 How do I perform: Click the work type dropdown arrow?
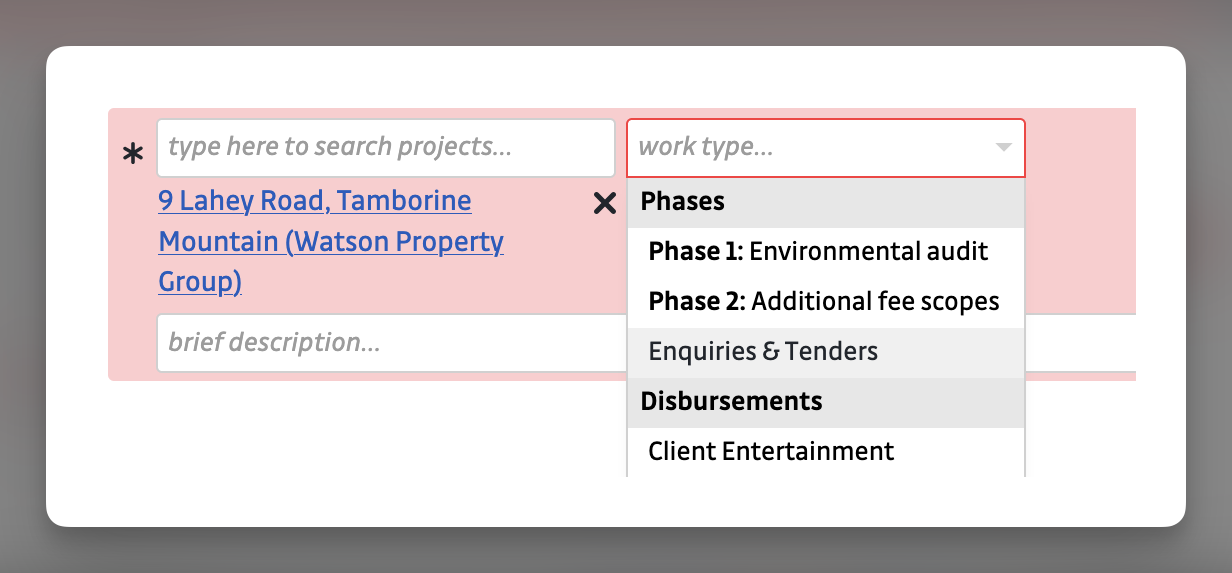1003,148
